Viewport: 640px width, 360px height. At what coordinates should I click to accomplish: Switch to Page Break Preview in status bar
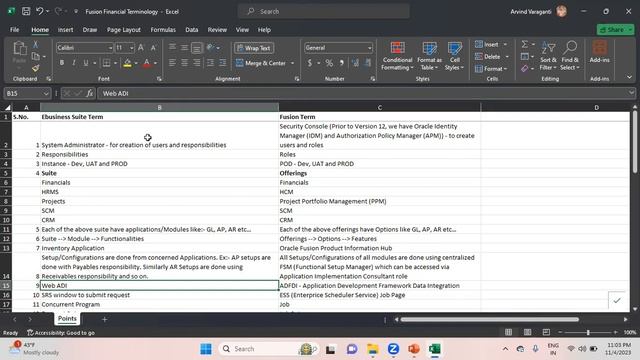546,332
